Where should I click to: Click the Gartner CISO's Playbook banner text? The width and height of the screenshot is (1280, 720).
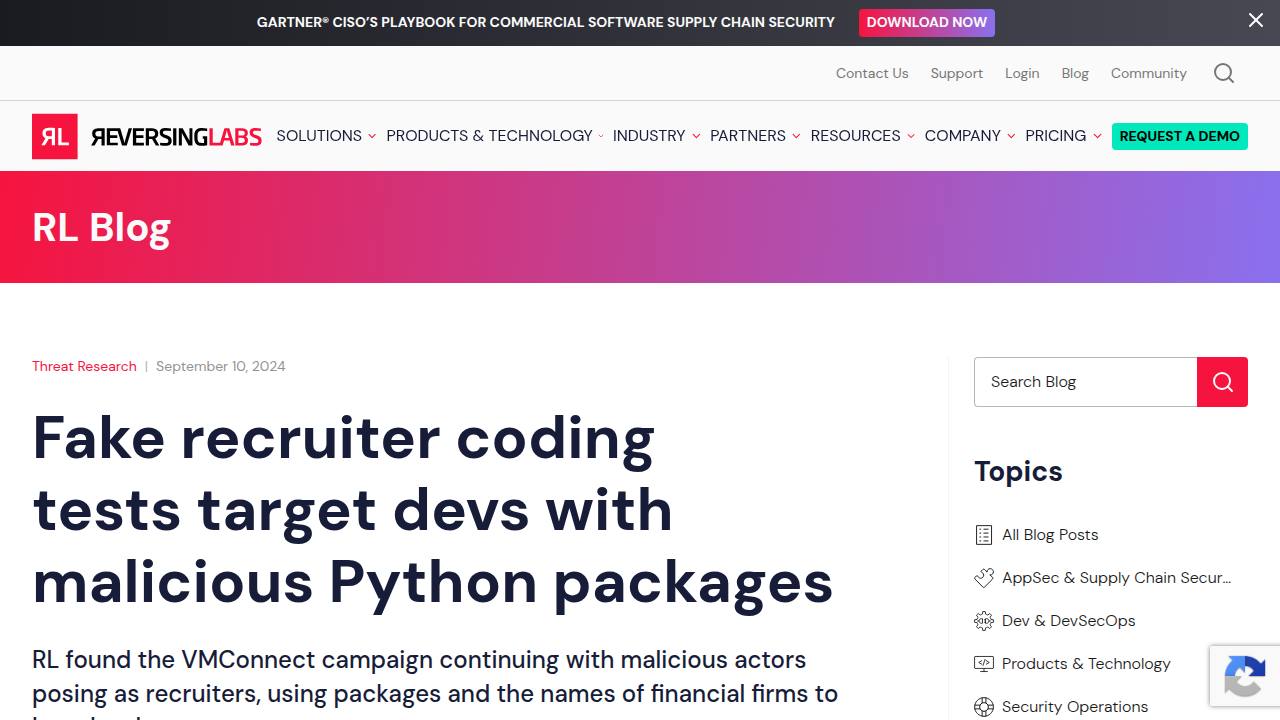546,22
